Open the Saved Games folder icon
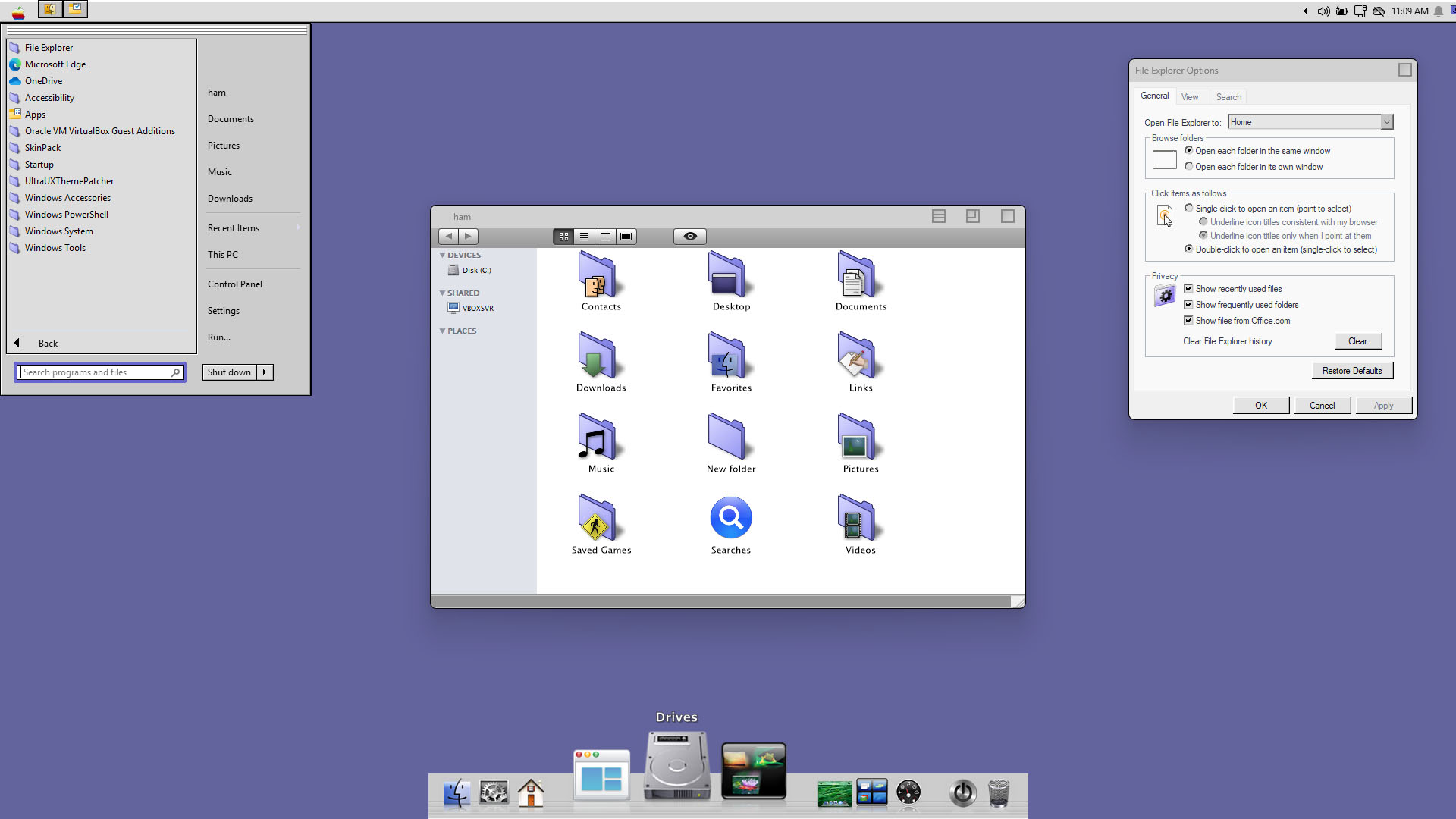Viewport: 1456px width, 819px height. 597,518
